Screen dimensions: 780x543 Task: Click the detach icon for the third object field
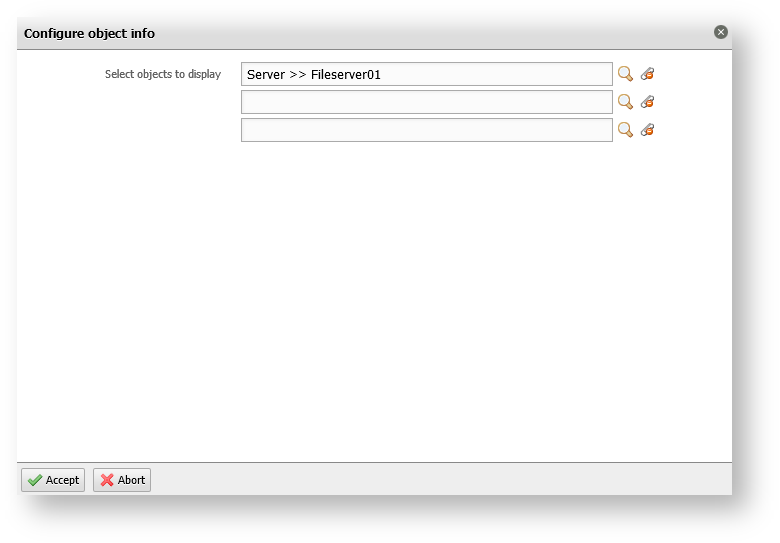point(647,130)
